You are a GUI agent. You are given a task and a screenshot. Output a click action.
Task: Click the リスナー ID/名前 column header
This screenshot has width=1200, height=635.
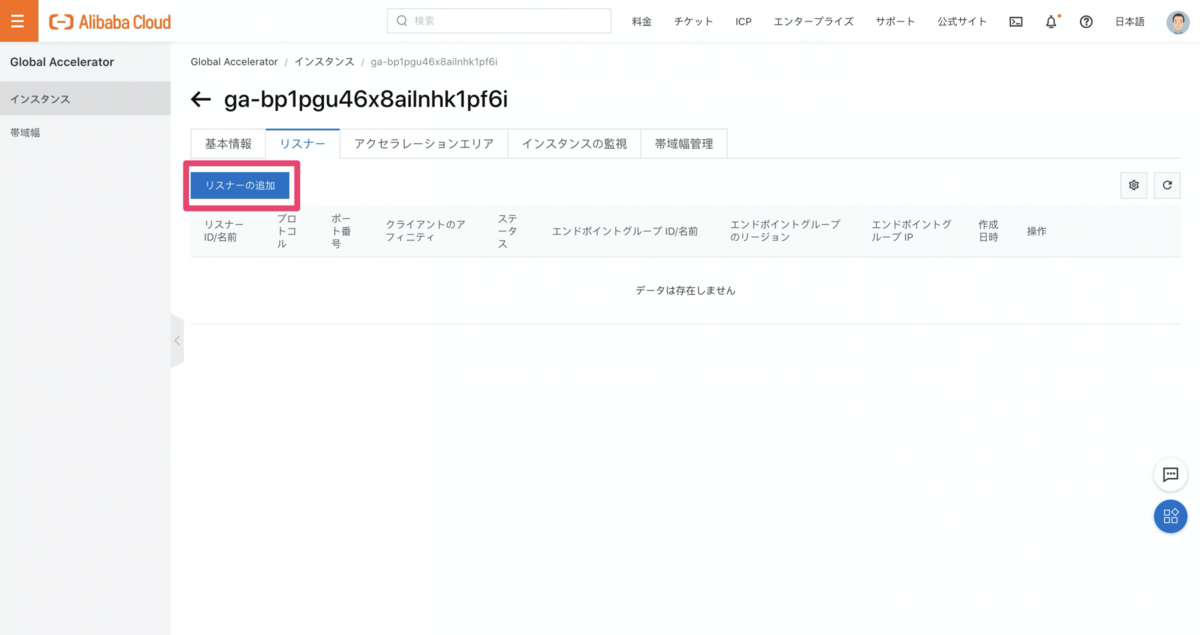click(224, 231)
